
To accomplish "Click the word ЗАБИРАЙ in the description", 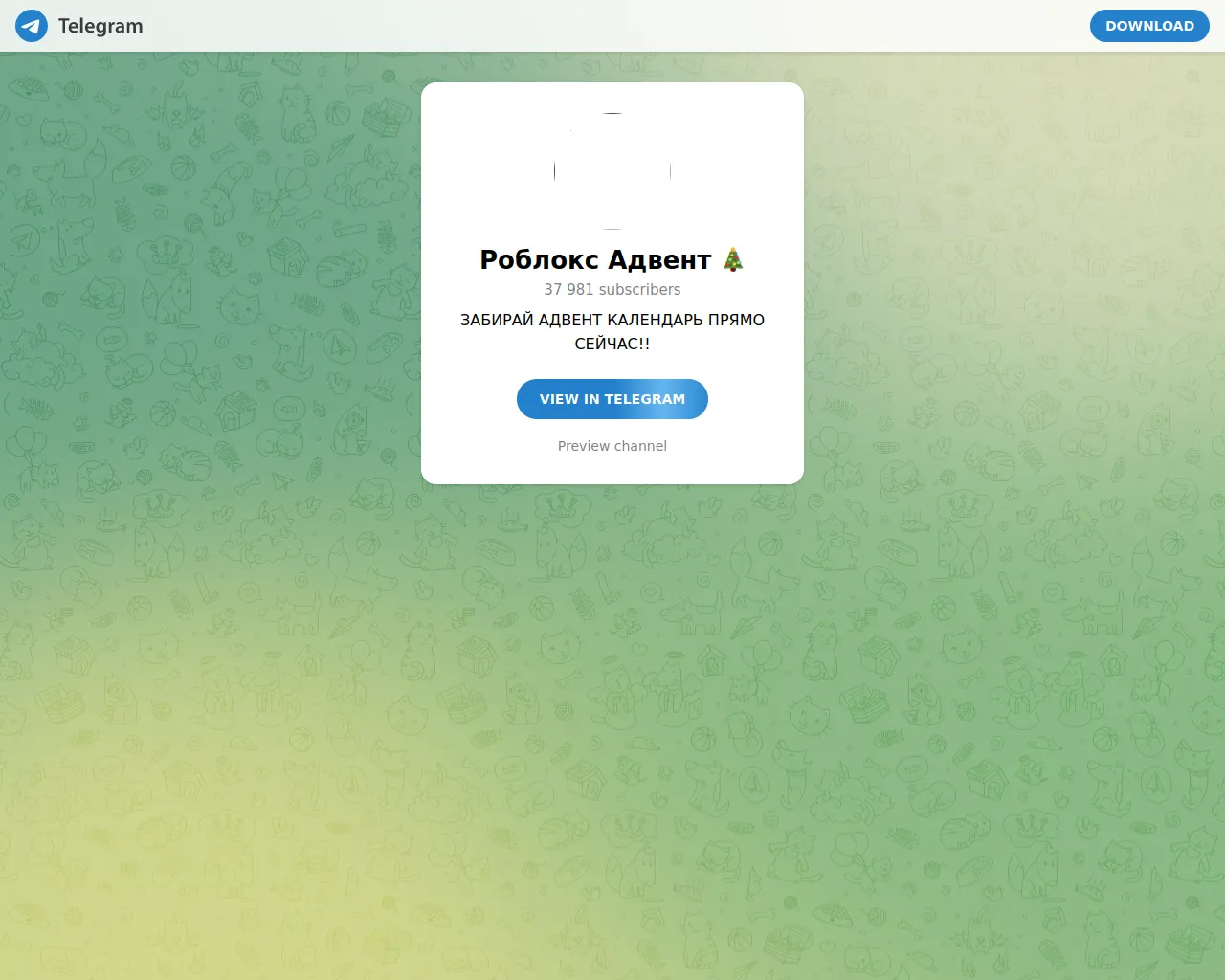I will click(497, 320).
